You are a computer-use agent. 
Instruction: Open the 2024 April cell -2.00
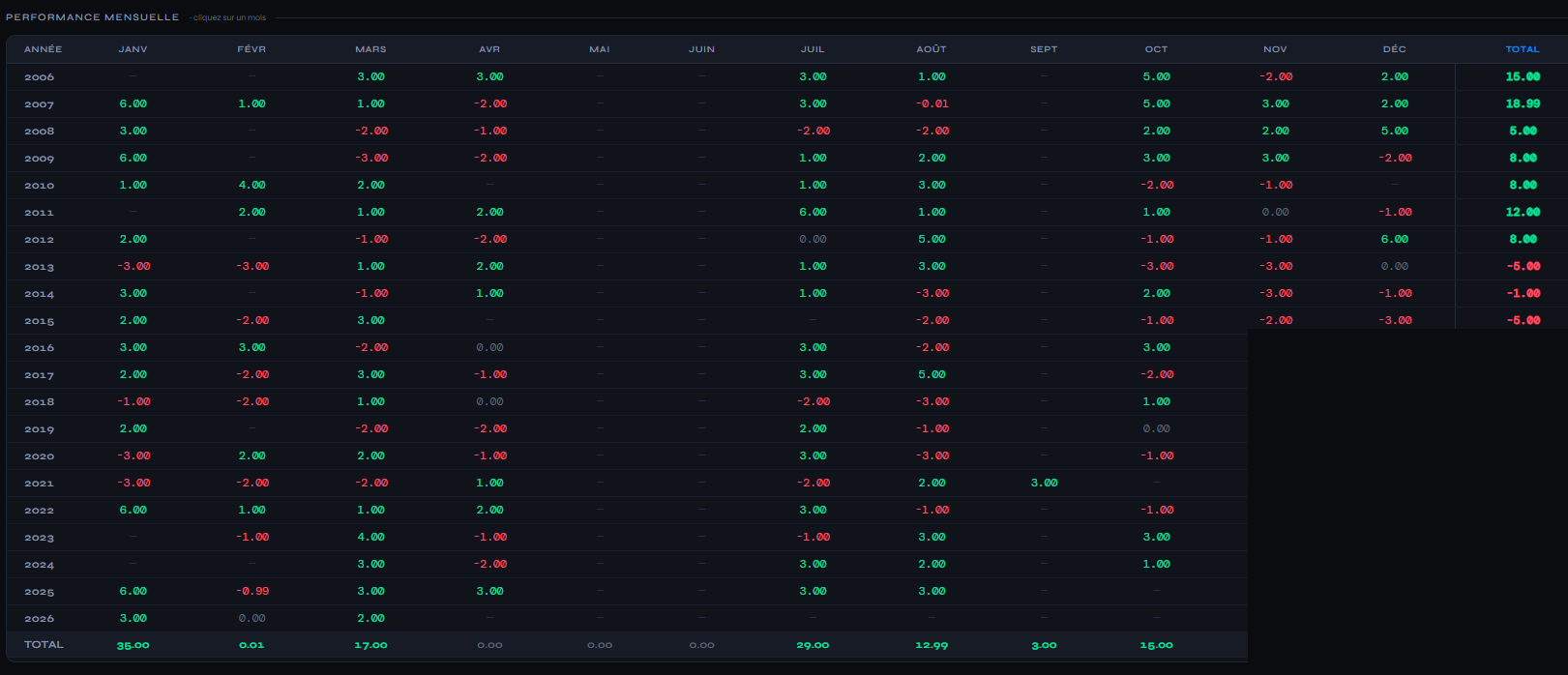tap(489, 564)
